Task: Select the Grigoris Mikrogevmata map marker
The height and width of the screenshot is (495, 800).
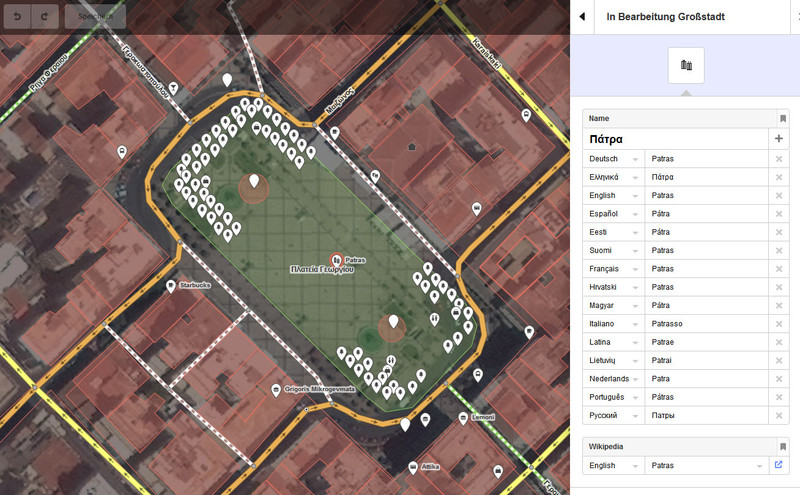Action: [276, 390]
